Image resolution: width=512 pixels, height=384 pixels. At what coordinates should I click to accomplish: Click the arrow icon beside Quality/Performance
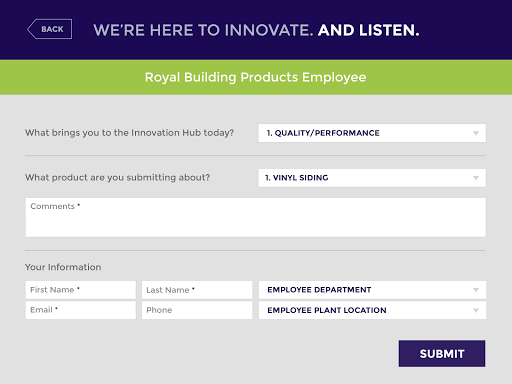pyautogui.click(x=476, y=133)
